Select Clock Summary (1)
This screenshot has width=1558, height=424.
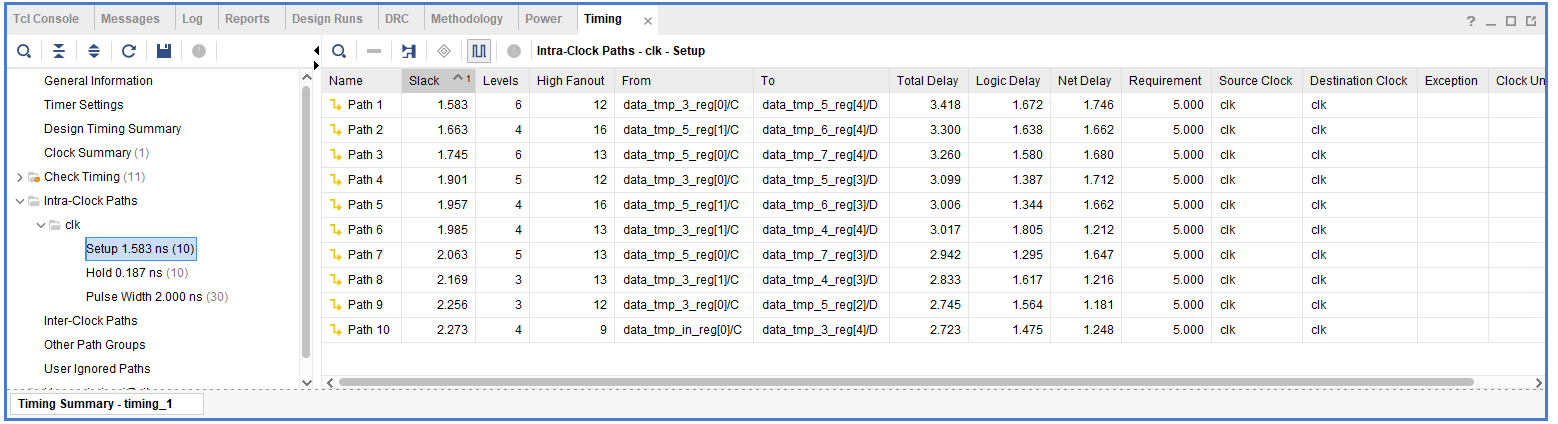tap(96, 153)
